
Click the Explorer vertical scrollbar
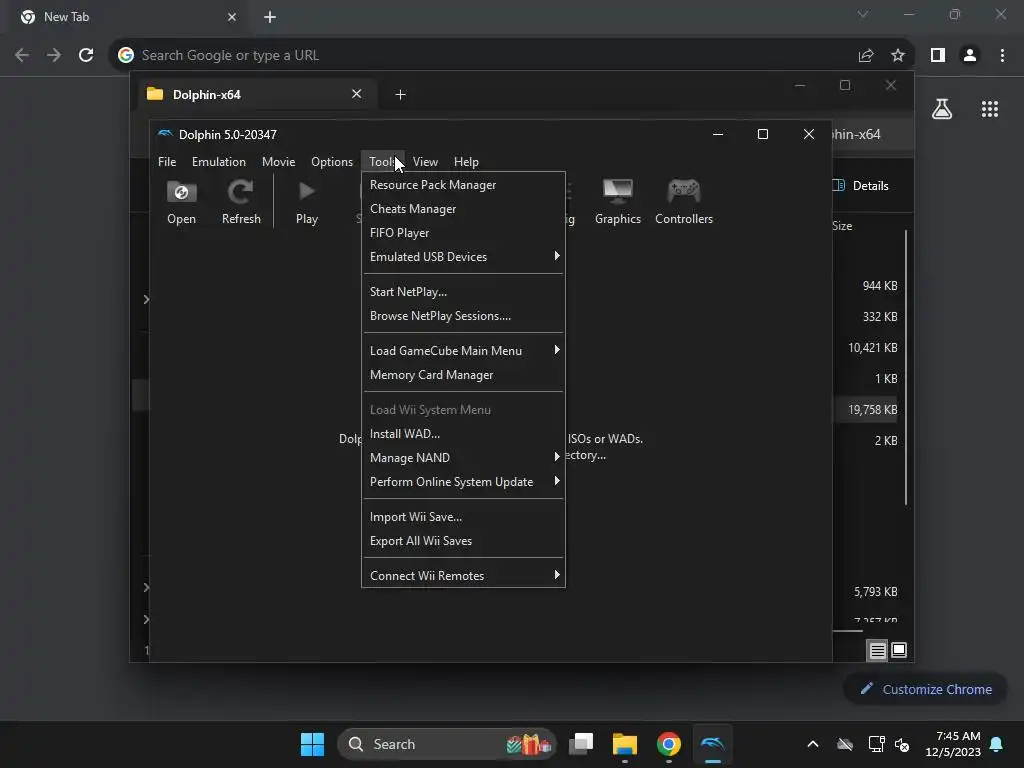[x=906, y=368]
